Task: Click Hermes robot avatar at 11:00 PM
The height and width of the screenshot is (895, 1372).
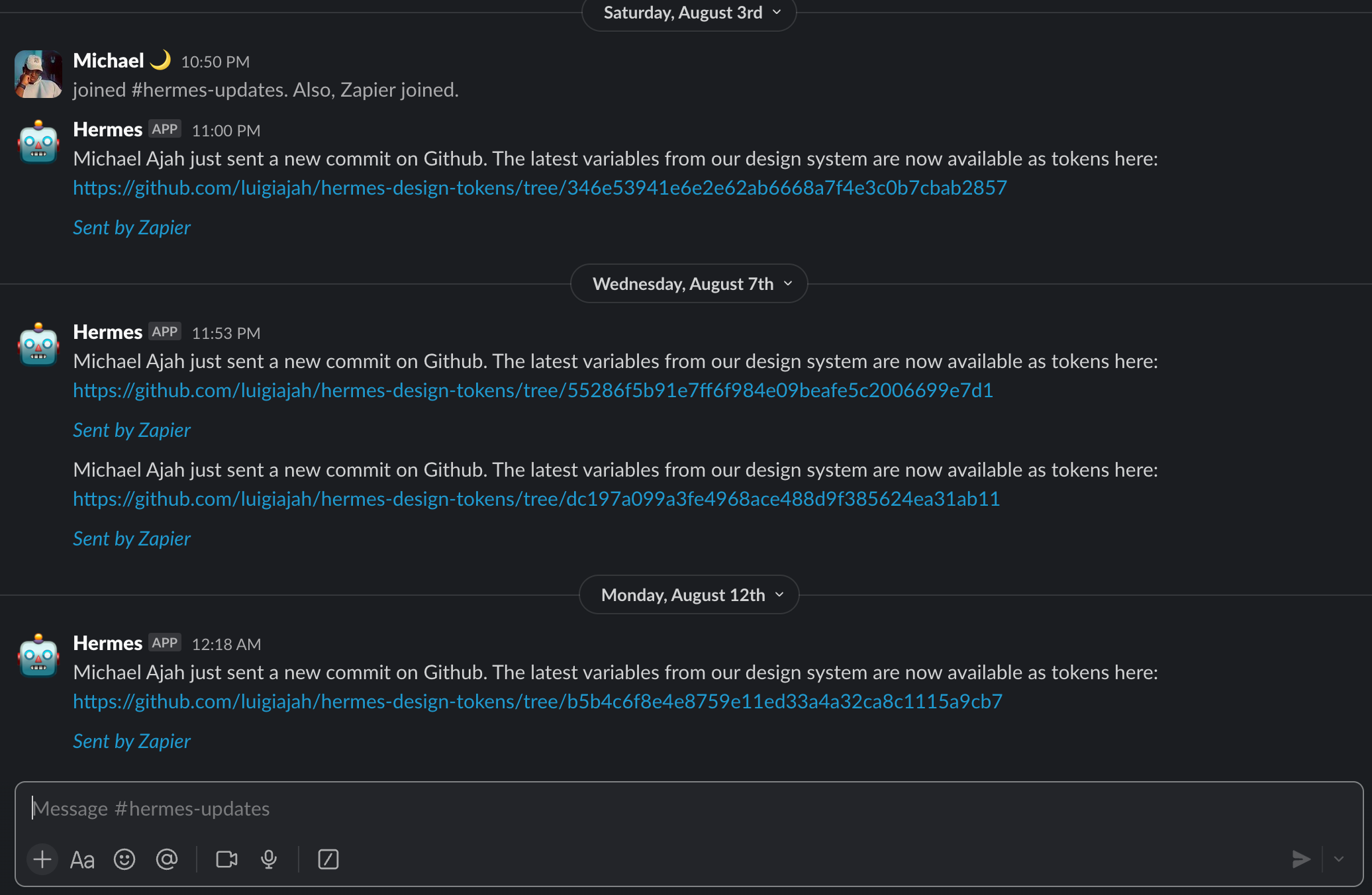Action: tap(38, 142)
